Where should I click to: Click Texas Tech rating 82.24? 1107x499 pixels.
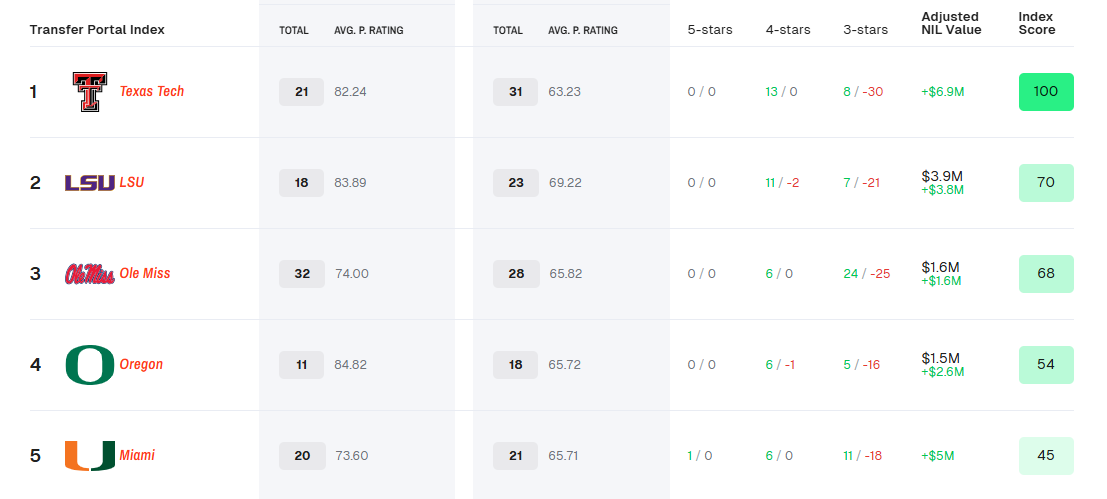click(x=350, y=92)
